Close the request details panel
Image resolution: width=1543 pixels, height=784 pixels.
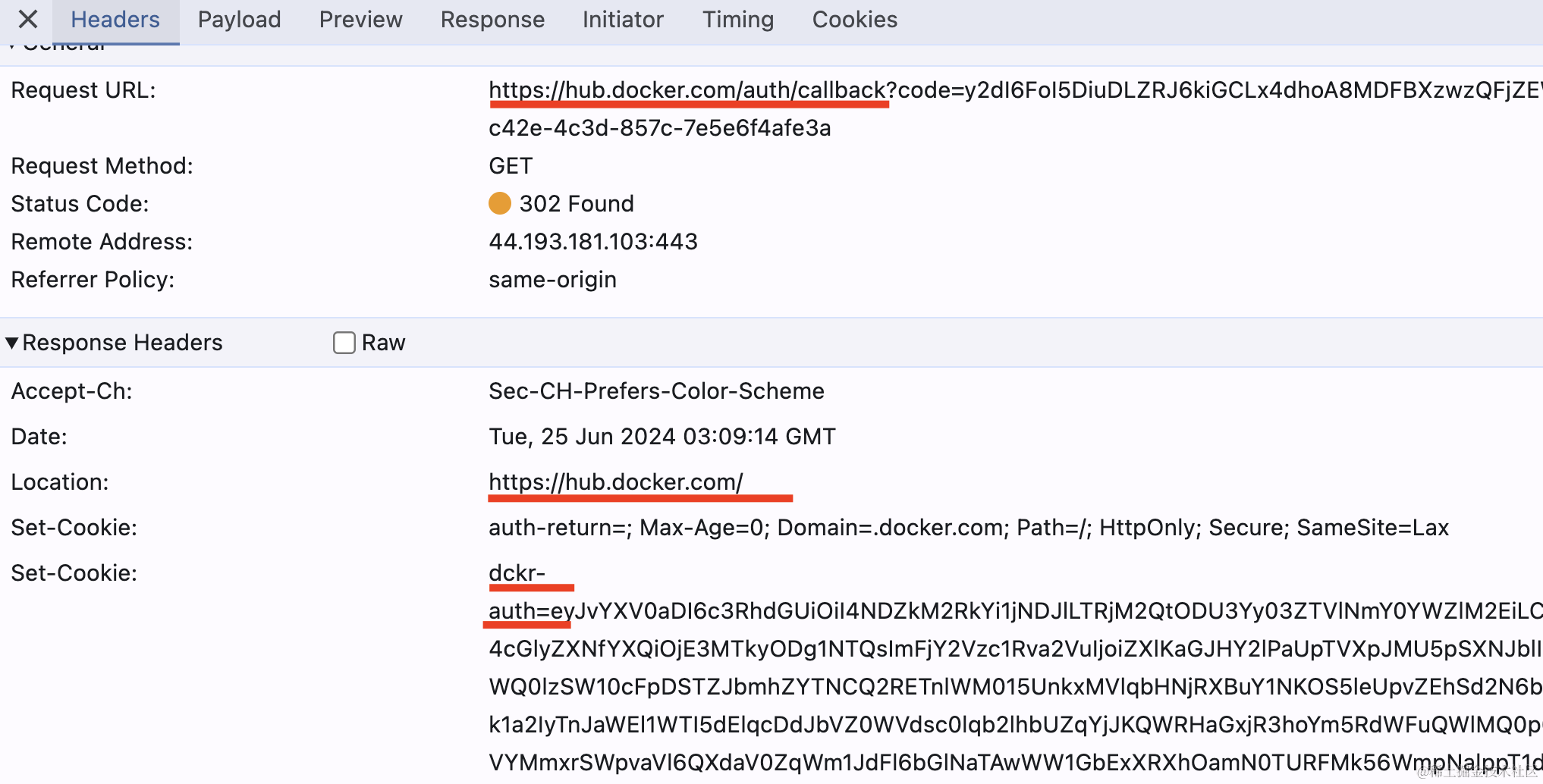28,19
